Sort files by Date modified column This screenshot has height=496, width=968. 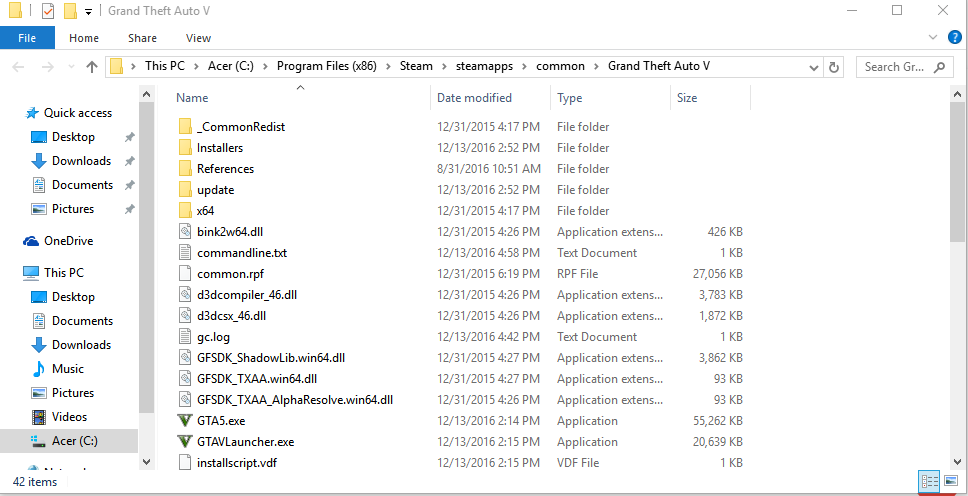pyautogui.click(x=474, y=98)
